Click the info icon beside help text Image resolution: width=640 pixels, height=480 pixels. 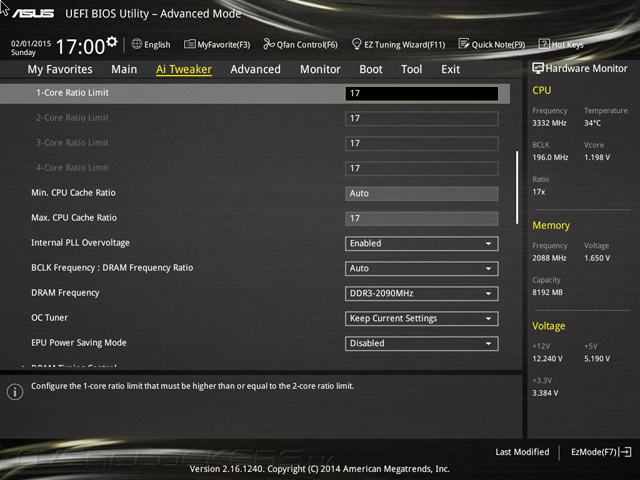(x=15, y=392)
